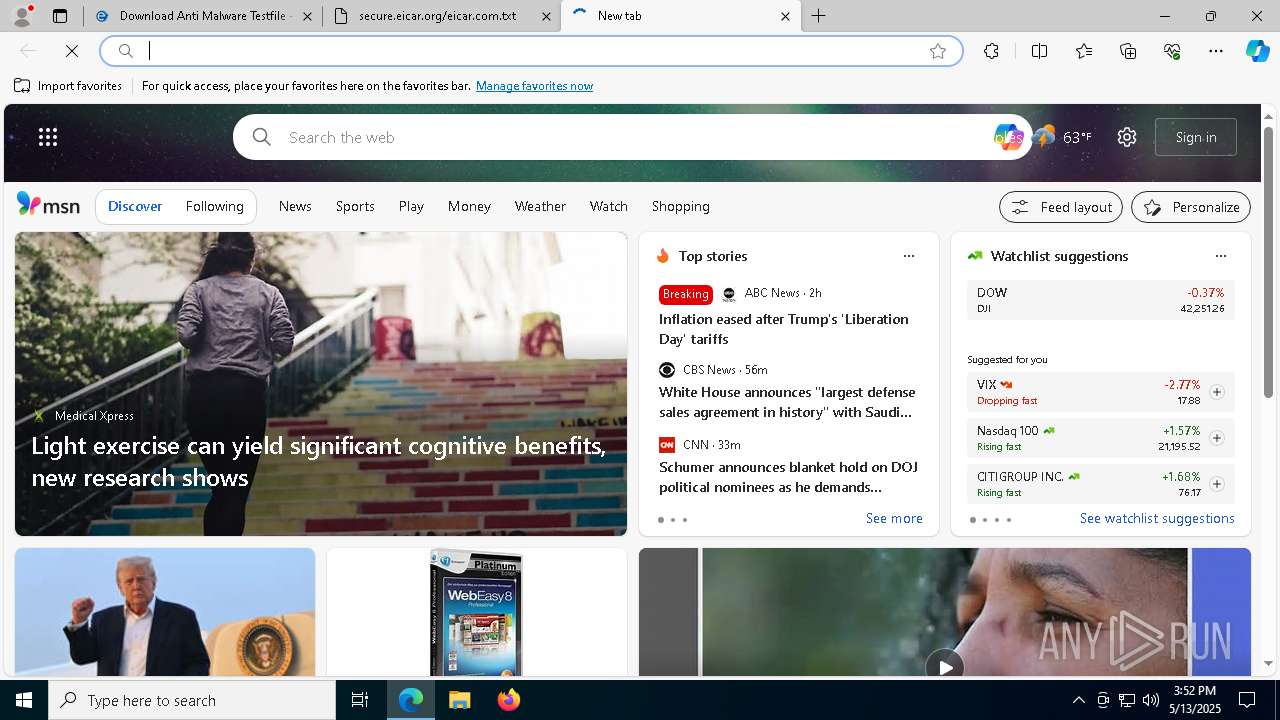The height and width of the screenshot is (720, 1280).
Task: Go to the Watch section
Action: click(x=609, y=206)
